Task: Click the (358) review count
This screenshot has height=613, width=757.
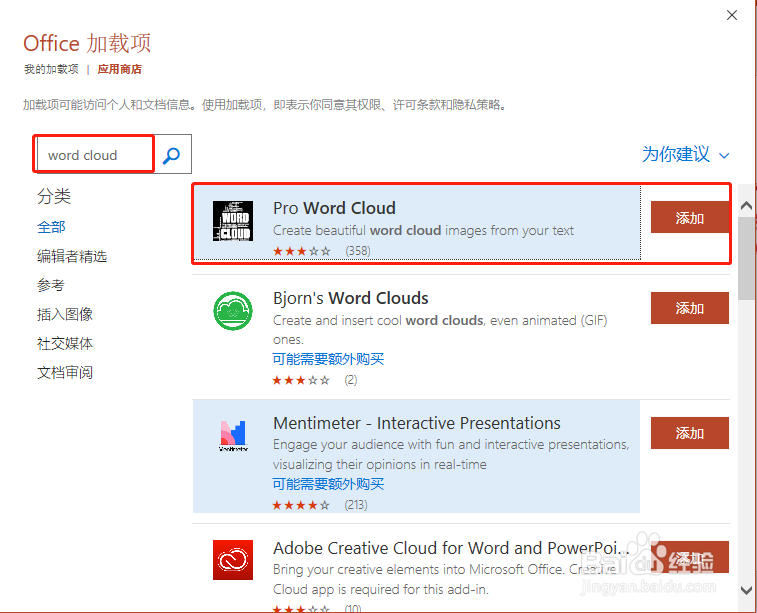Action: pyautogui.click(x=358, y=251)
